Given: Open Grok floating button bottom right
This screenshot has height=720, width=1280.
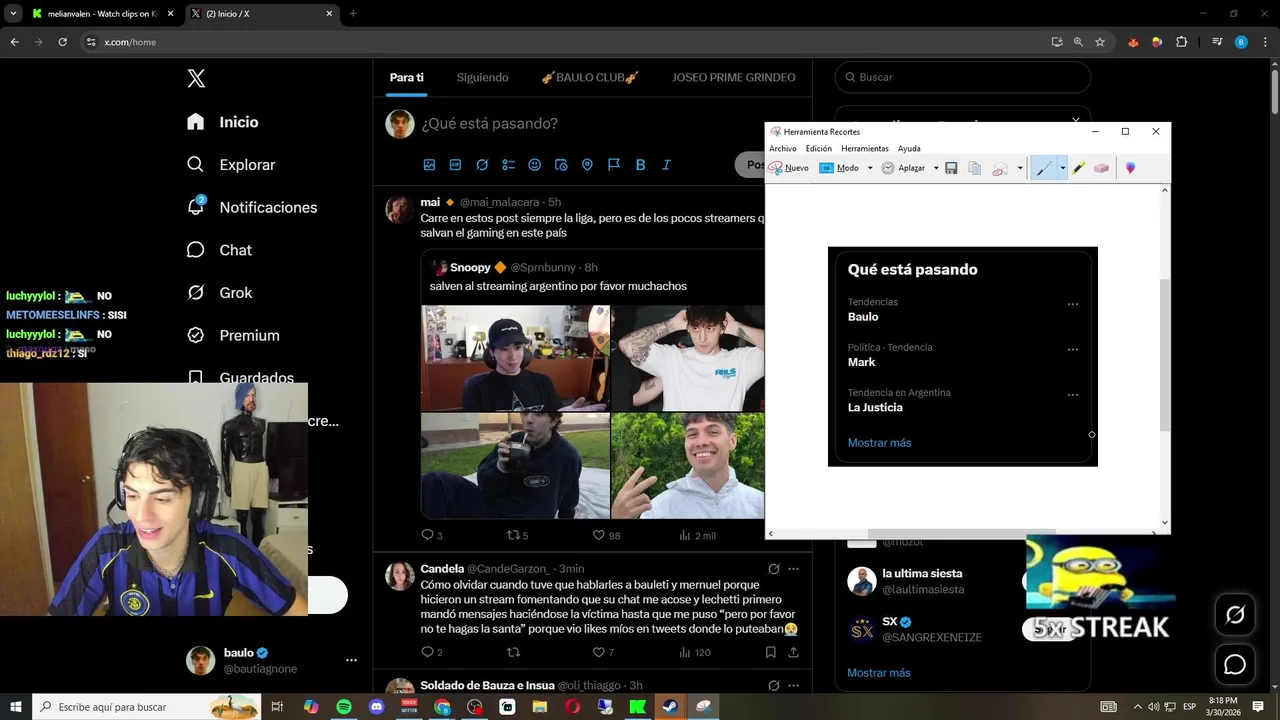Looking at the screenshot, I should point(1235,616).
